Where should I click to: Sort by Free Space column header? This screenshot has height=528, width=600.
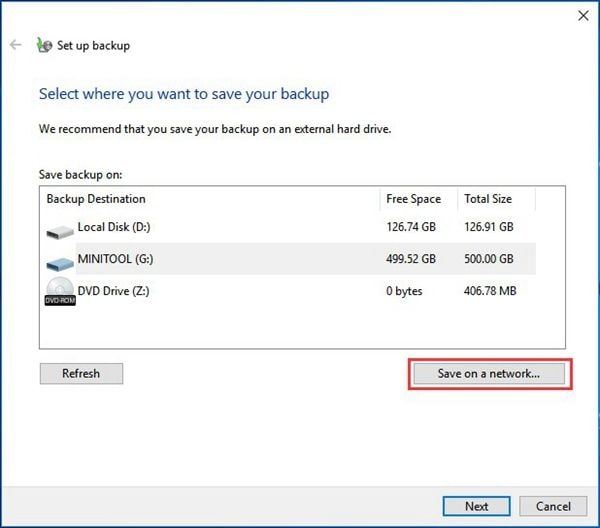pos(412,199)
